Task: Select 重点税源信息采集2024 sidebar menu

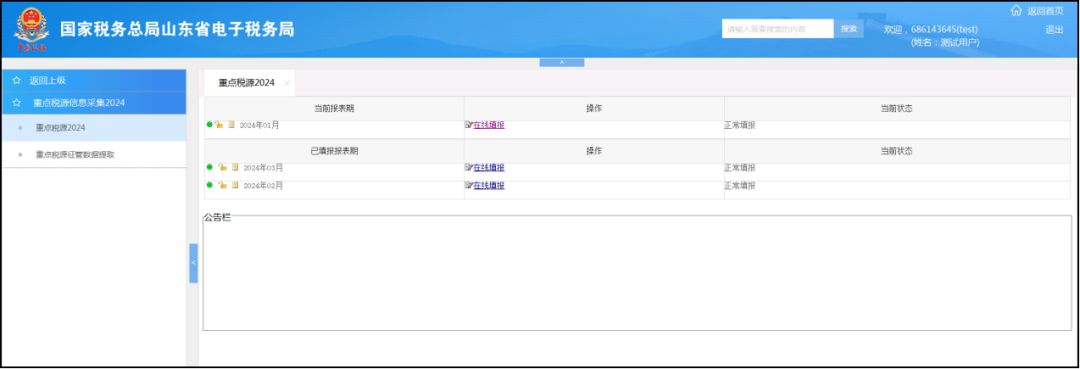Action: [x=94, y=103]
